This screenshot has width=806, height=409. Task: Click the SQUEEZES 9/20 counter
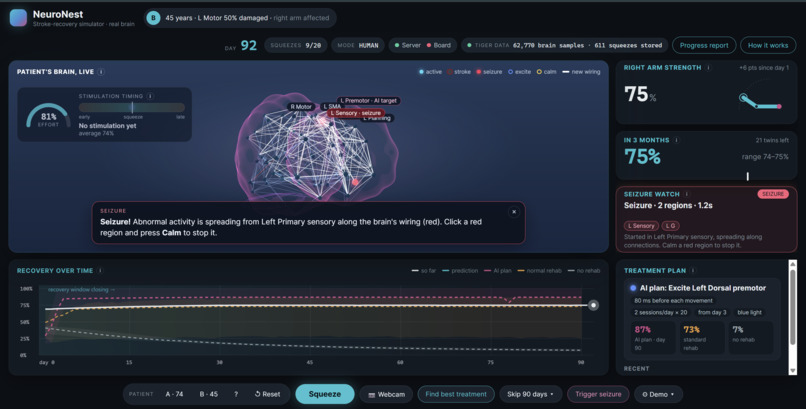[x=296, y=45]
